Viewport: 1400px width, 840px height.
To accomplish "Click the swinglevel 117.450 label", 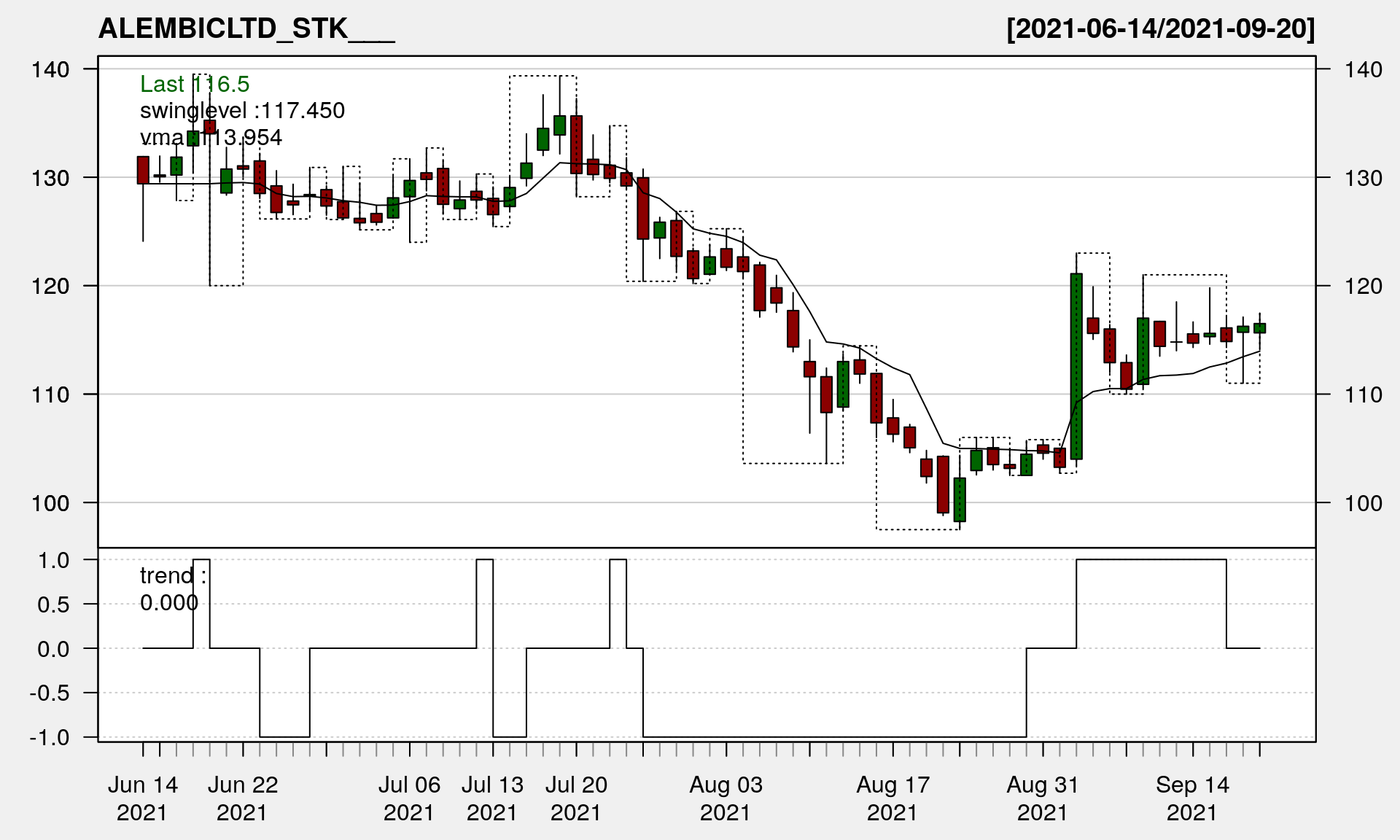I will click(x=242, y=111).
